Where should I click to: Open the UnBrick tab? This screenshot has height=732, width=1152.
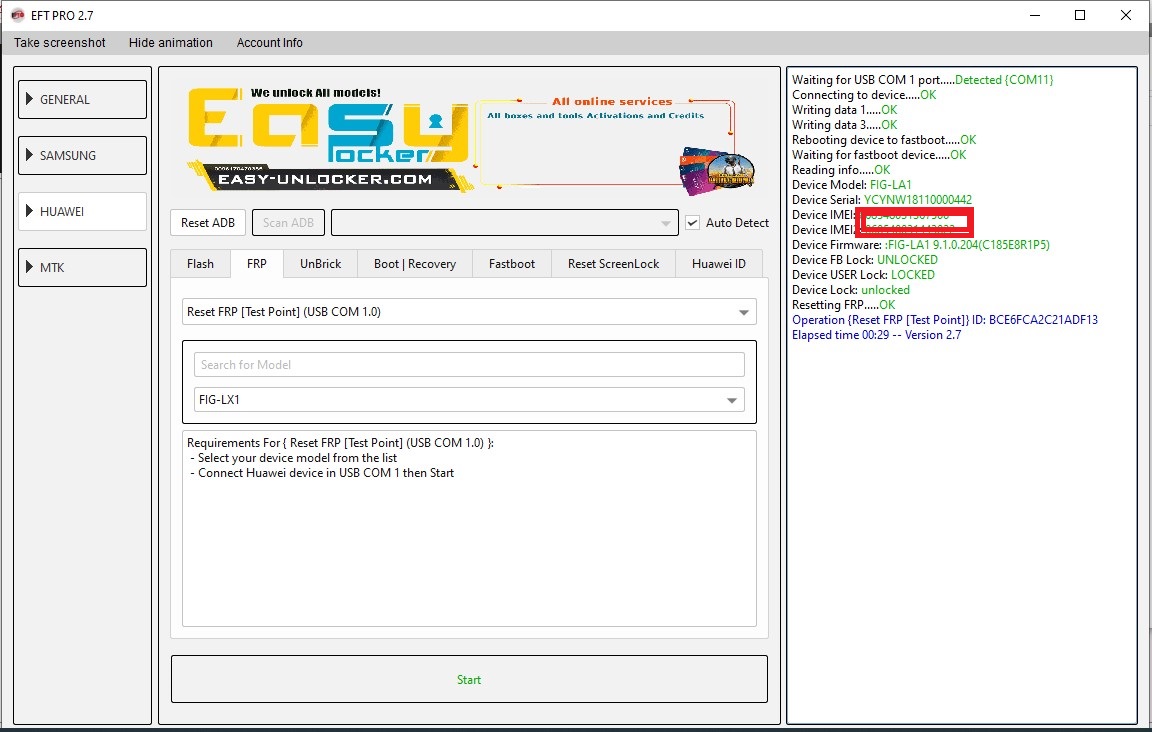coord(320,264)
